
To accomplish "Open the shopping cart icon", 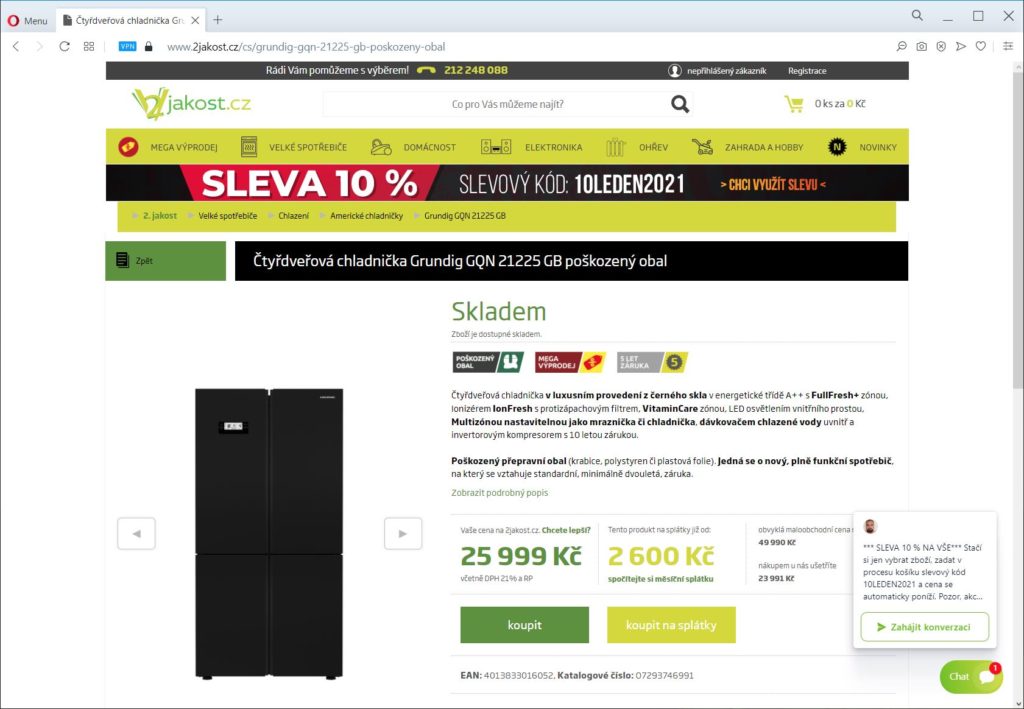I will click(794, 104).
